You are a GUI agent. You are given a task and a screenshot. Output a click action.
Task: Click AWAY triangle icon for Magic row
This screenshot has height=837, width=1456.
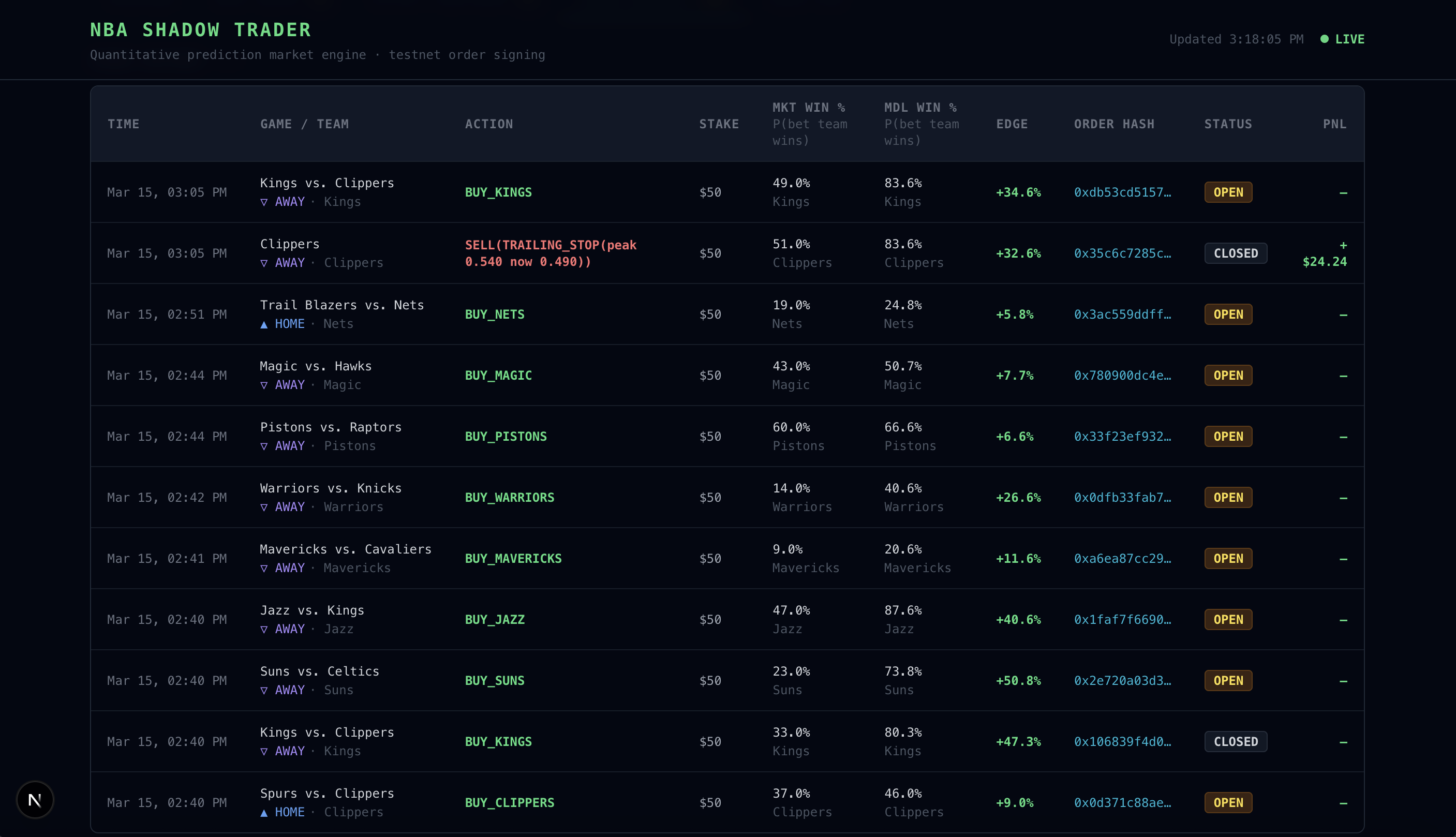coord(264,385)
